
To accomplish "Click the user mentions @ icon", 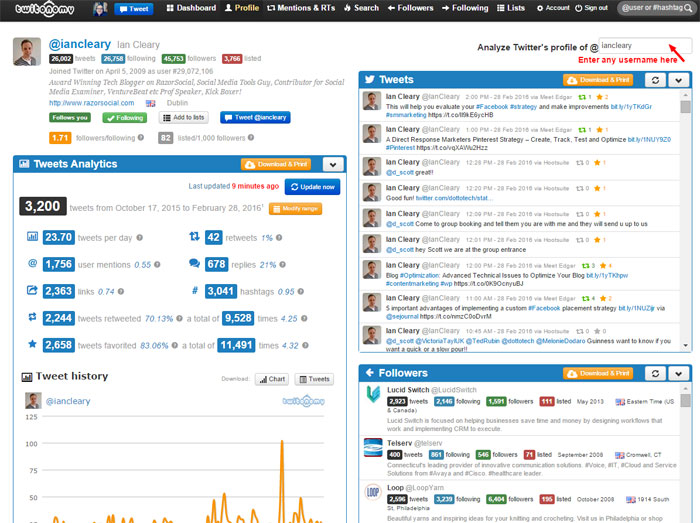I will pyautogui.click(x=32, y=263).
